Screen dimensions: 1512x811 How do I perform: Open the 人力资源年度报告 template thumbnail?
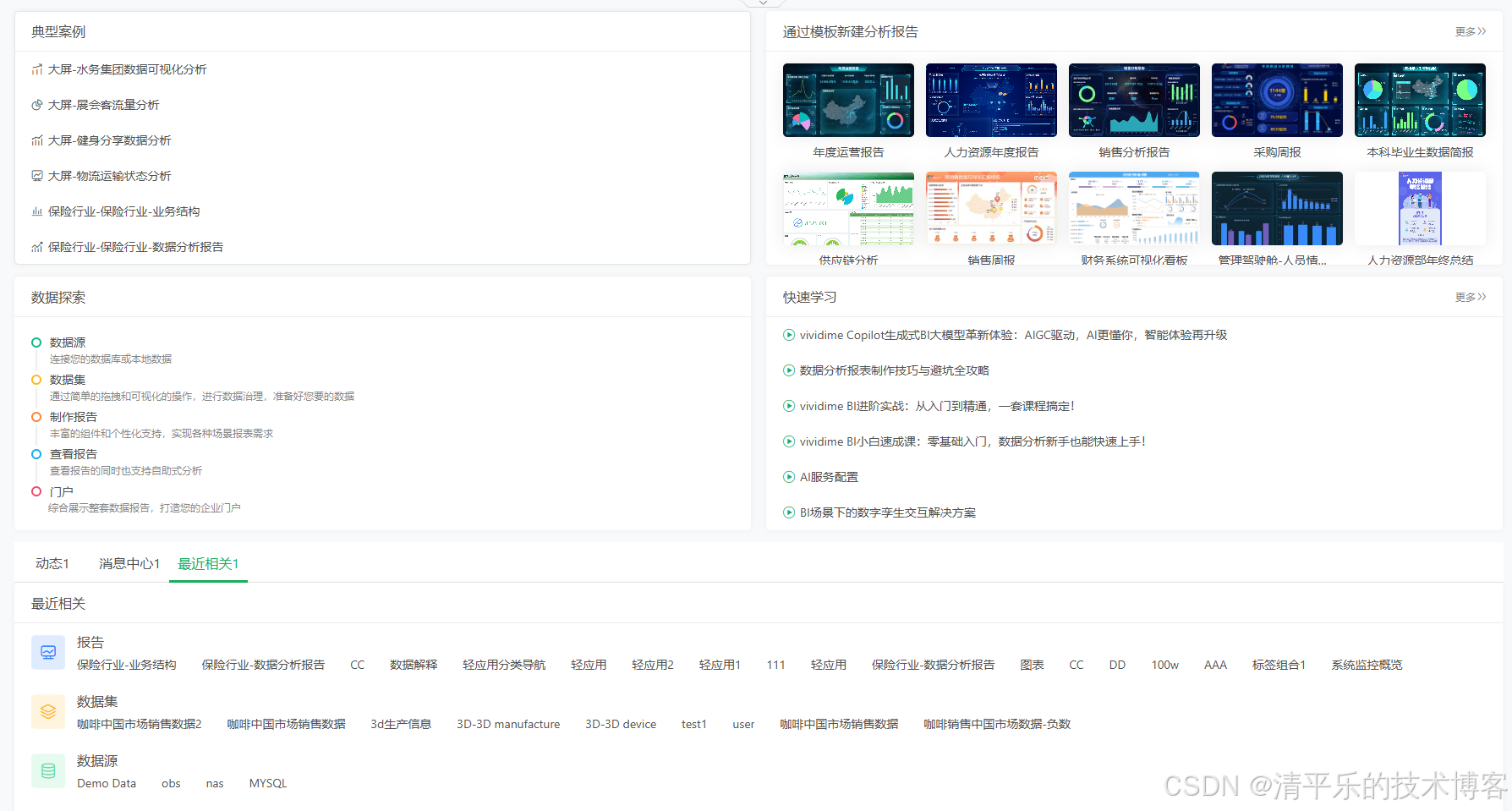tap(990, 100)
